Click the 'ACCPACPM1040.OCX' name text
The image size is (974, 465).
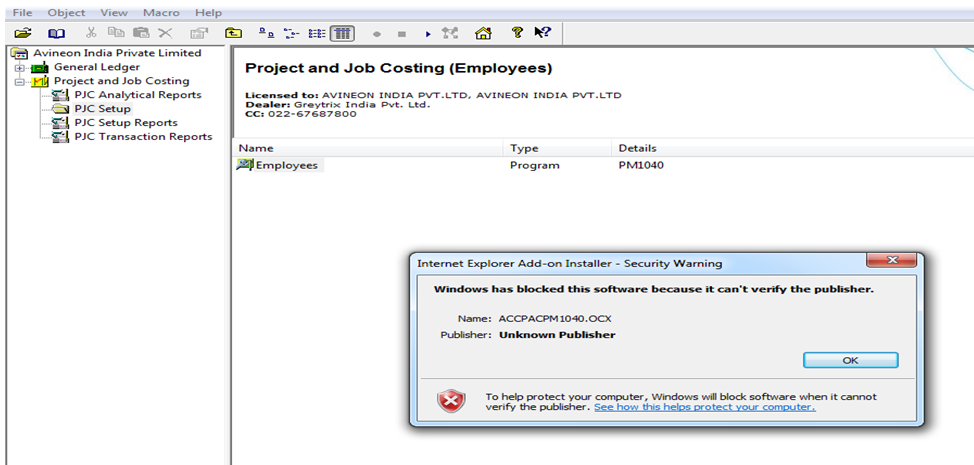555,318
